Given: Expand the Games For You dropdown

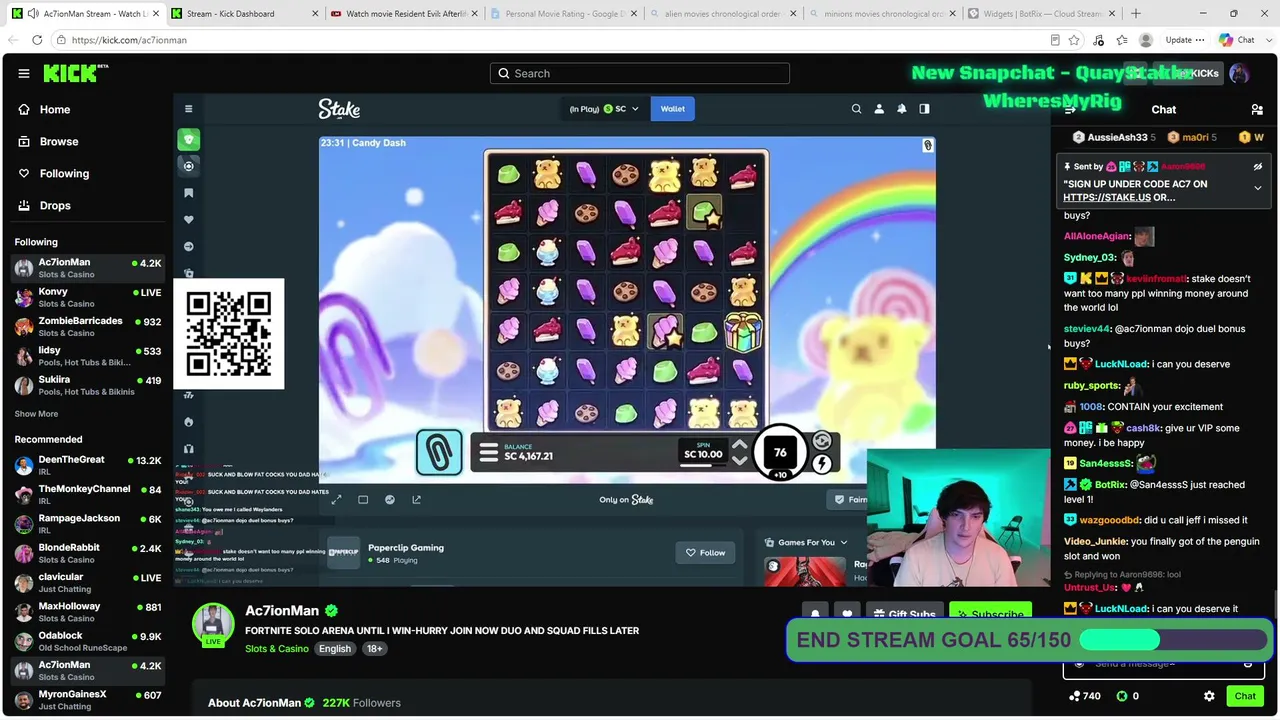Looking at the screenshot, I should (x=806, y=542).
